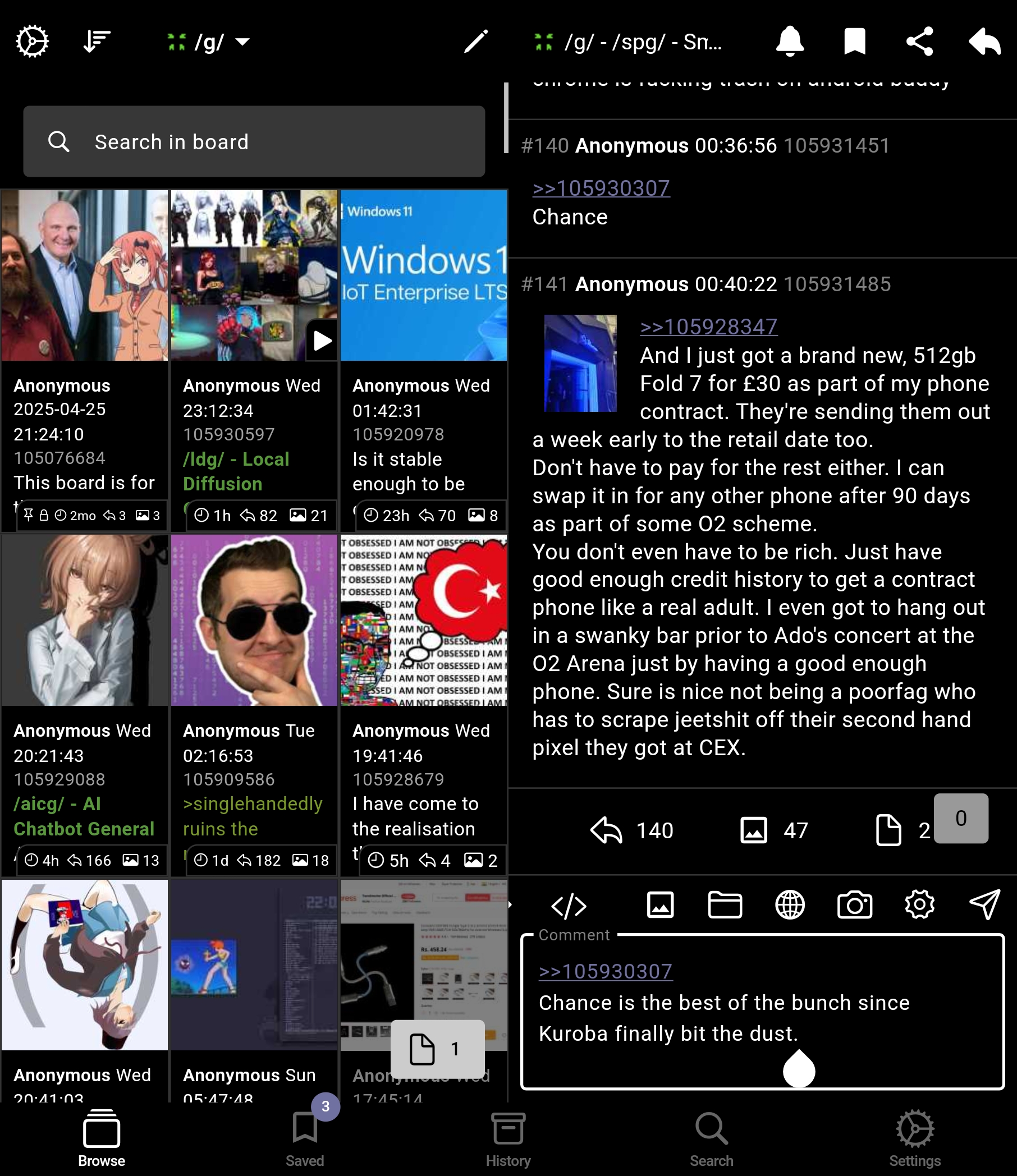Open the sunglasses man thread image
Screen dimensions: 1017x1176
(x=254, y=620)
